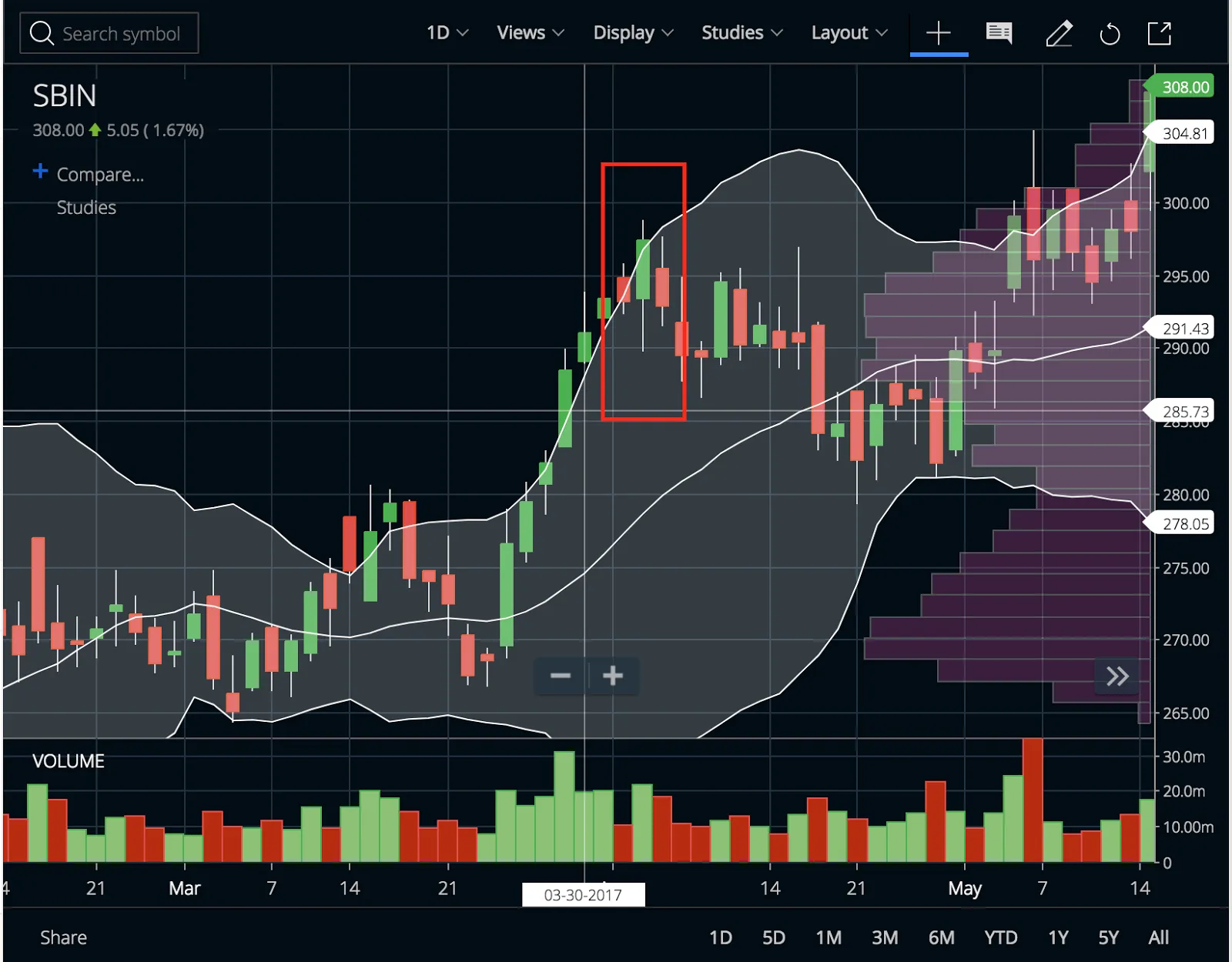Zoom in using the plus control on chart

tap(613, 676)
